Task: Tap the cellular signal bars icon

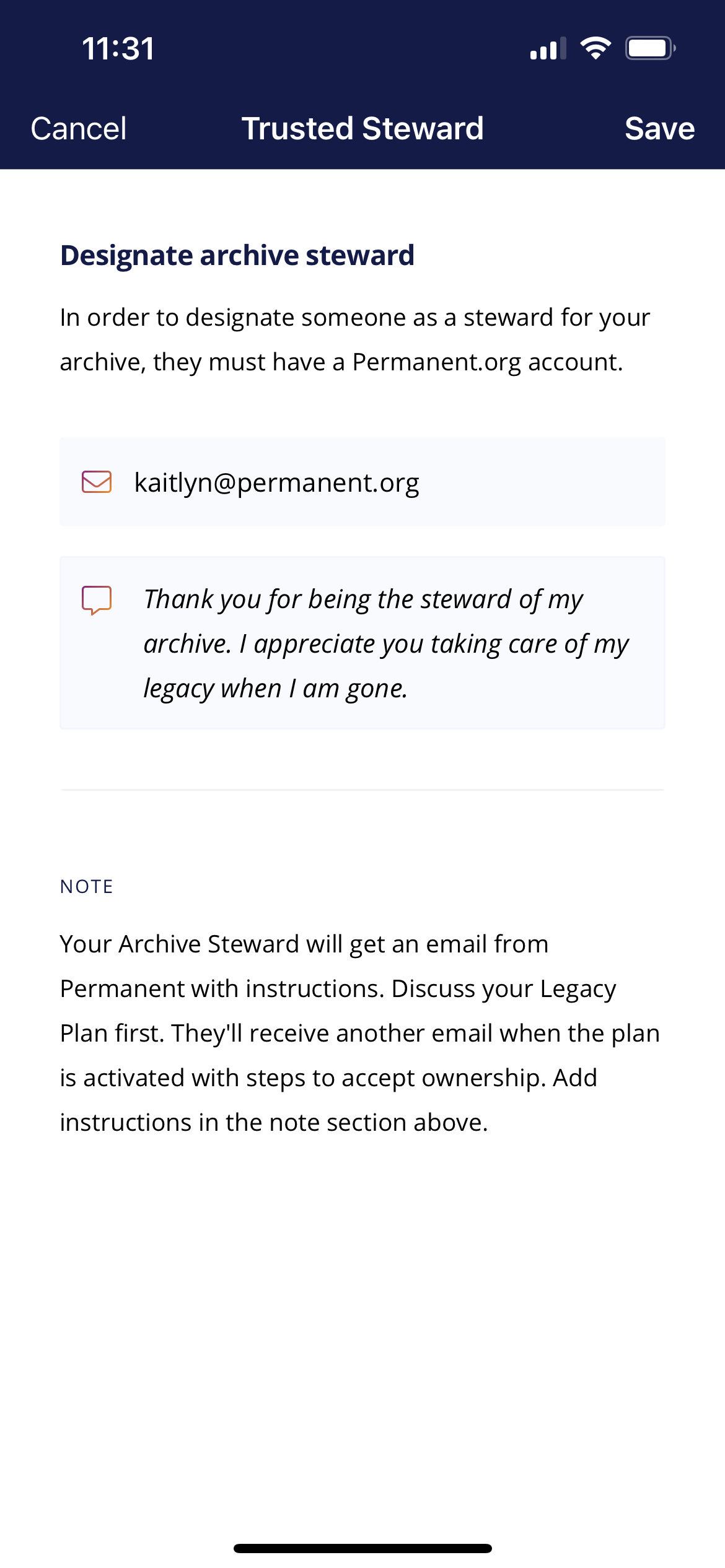Action: pyautogui.click(x=548, y=48)
